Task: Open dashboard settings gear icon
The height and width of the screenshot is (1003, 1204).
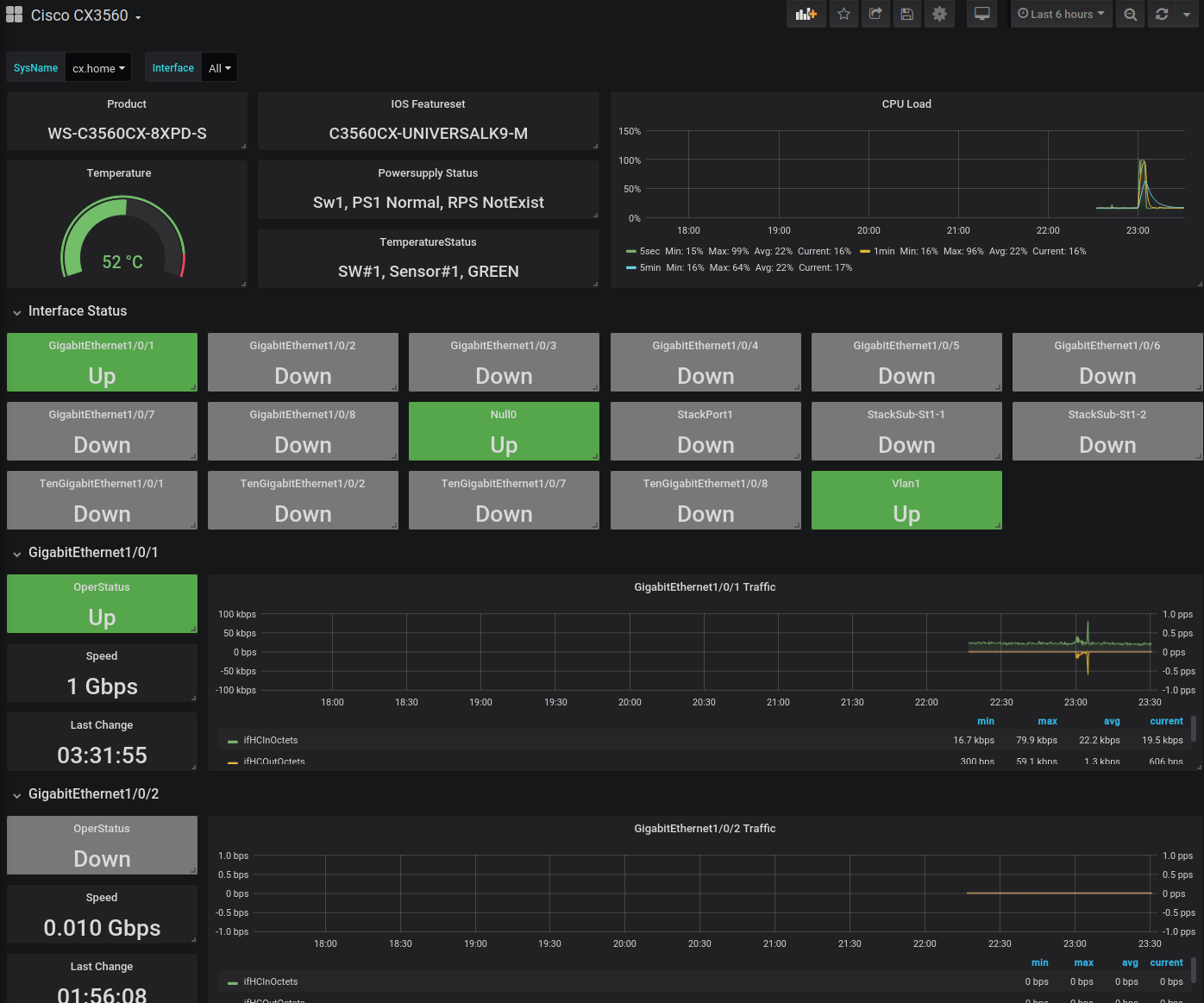Action: tap(939, 14)
